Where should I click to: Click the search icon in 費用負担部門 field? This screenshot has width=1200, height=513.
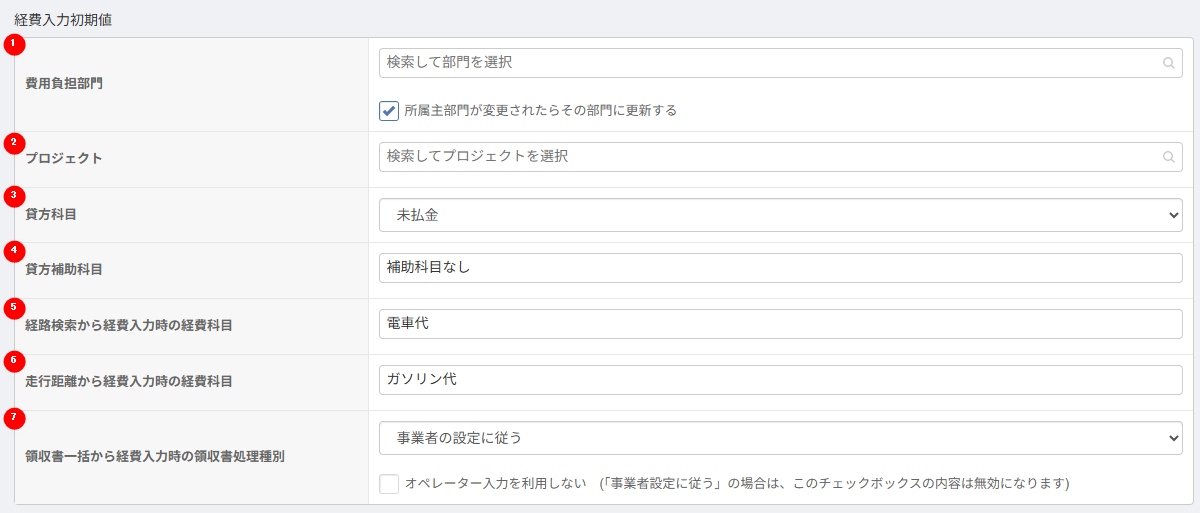(1168, 63)
